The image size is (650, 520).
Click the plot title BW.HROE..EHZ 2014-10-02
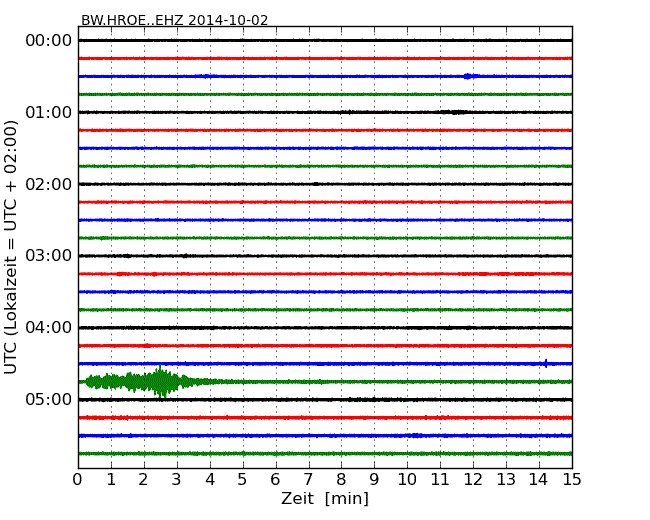pyautogui.click(x=175, y=20)
